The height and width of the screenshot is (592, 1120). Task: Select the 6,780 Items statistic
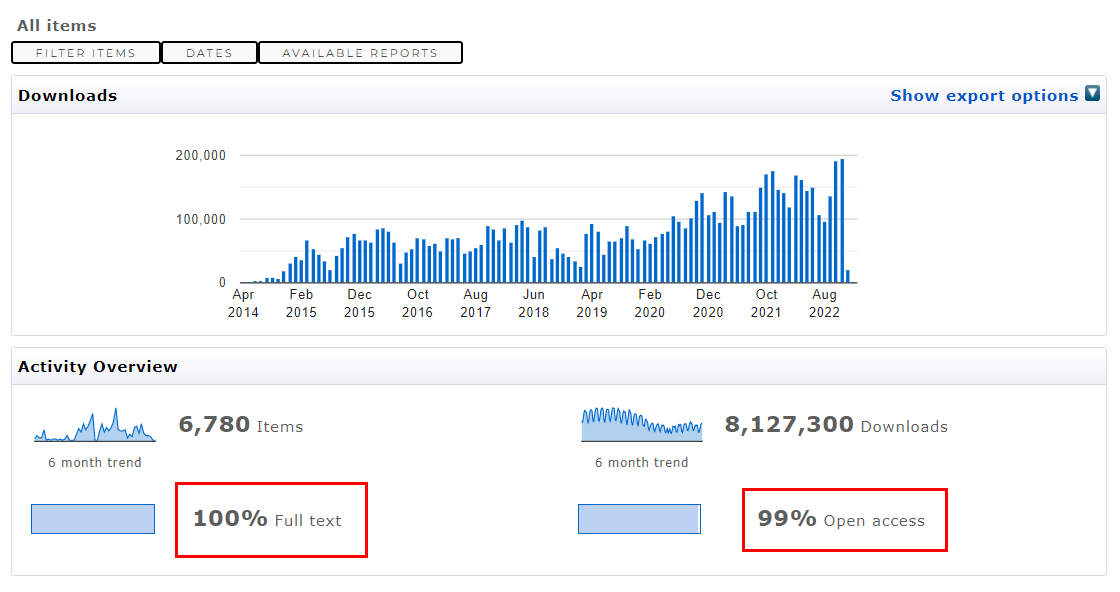(240, 426)
